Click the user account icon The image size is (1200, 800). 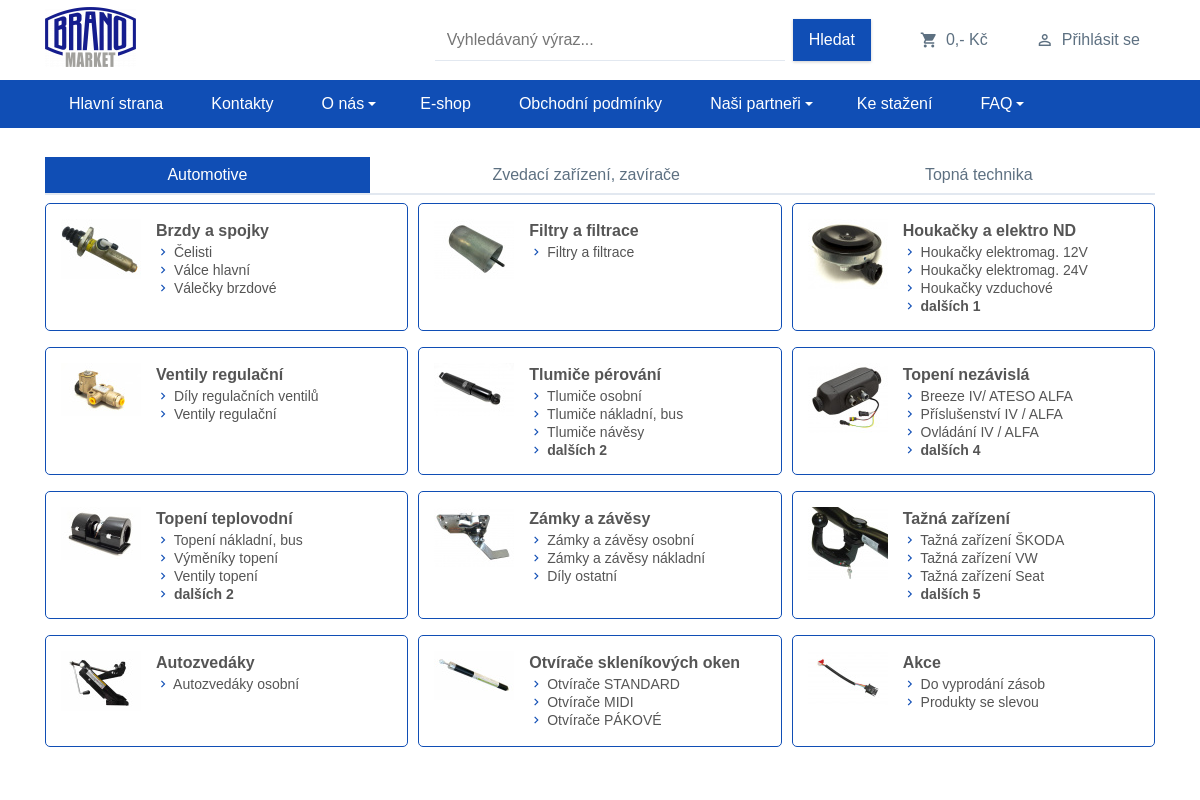coord(1044,40)
